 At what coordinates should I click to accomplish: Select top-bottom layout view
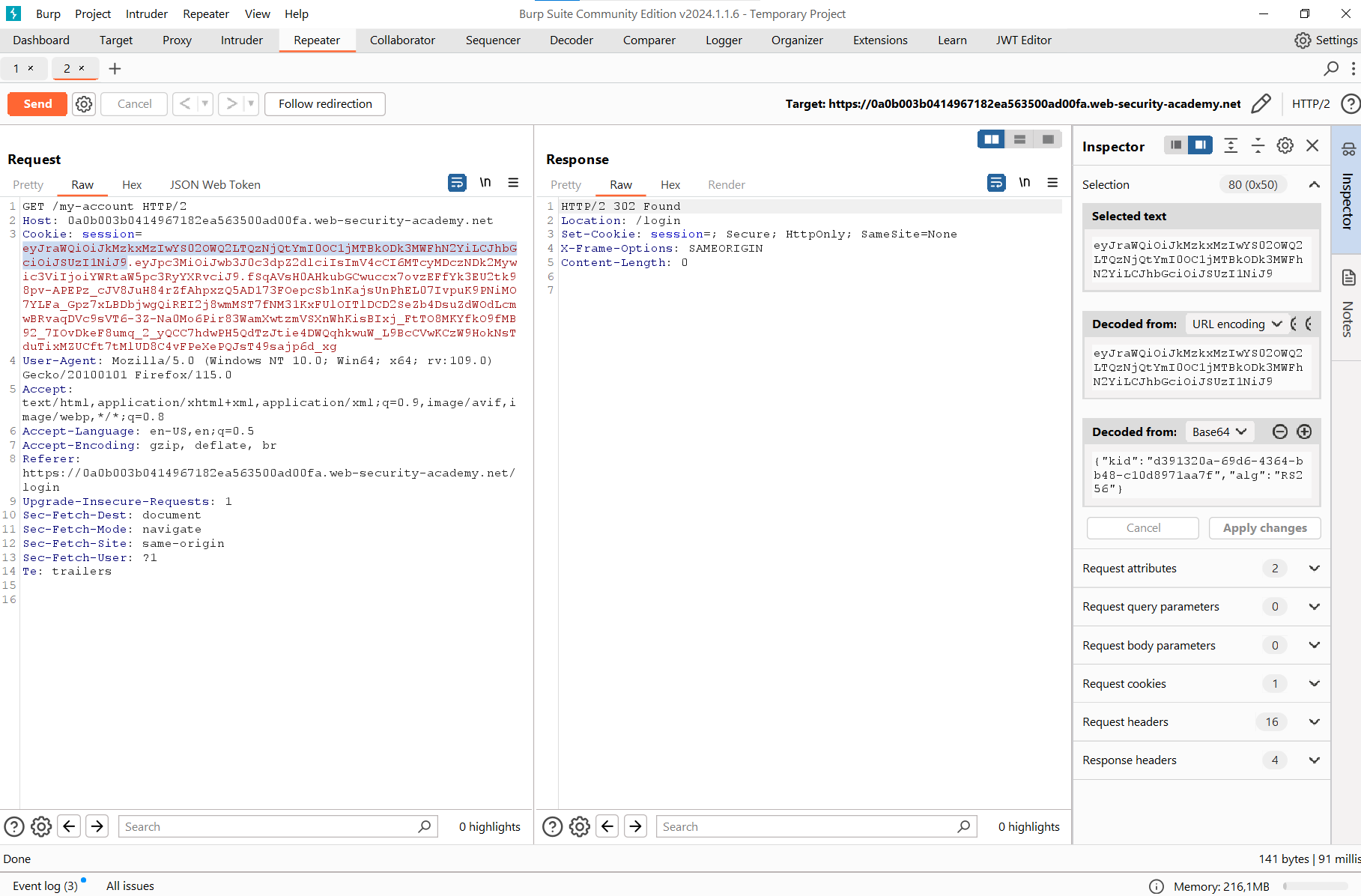[x=1019, y=139]
